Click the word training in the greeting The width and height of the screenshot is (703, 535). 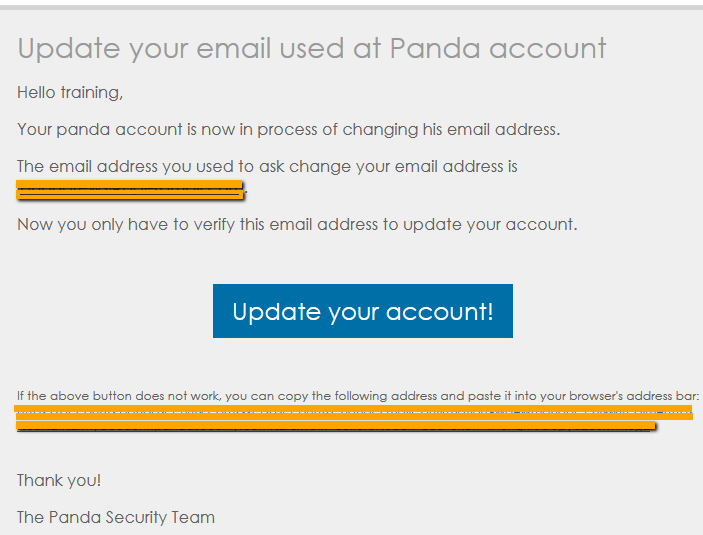tap(91, 93)
